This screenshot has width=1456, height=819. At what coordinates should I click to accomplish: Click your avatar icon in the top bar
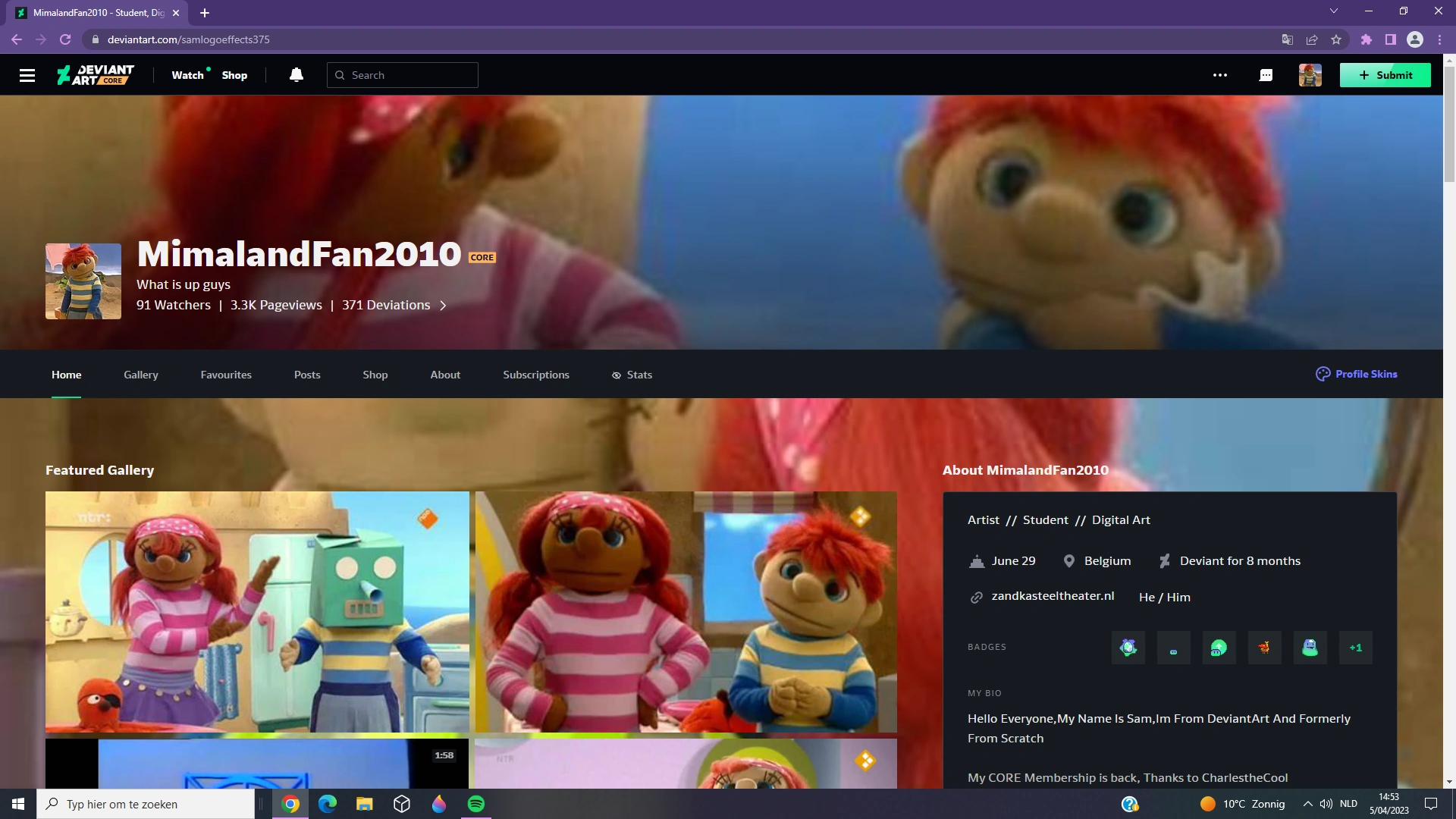click(1310, 74)
